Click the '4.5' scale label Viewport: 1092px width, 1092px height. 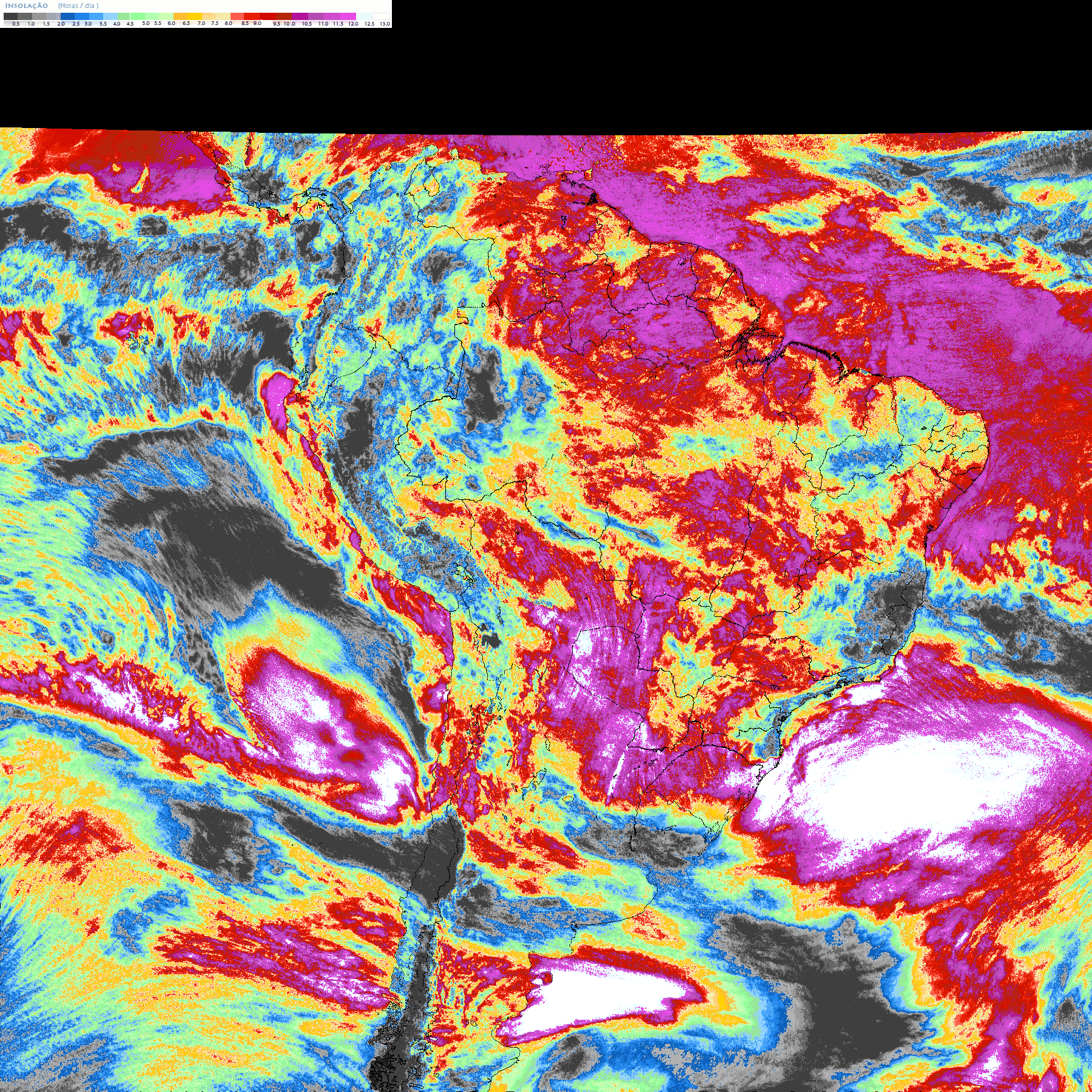click(x=130, y=24)
